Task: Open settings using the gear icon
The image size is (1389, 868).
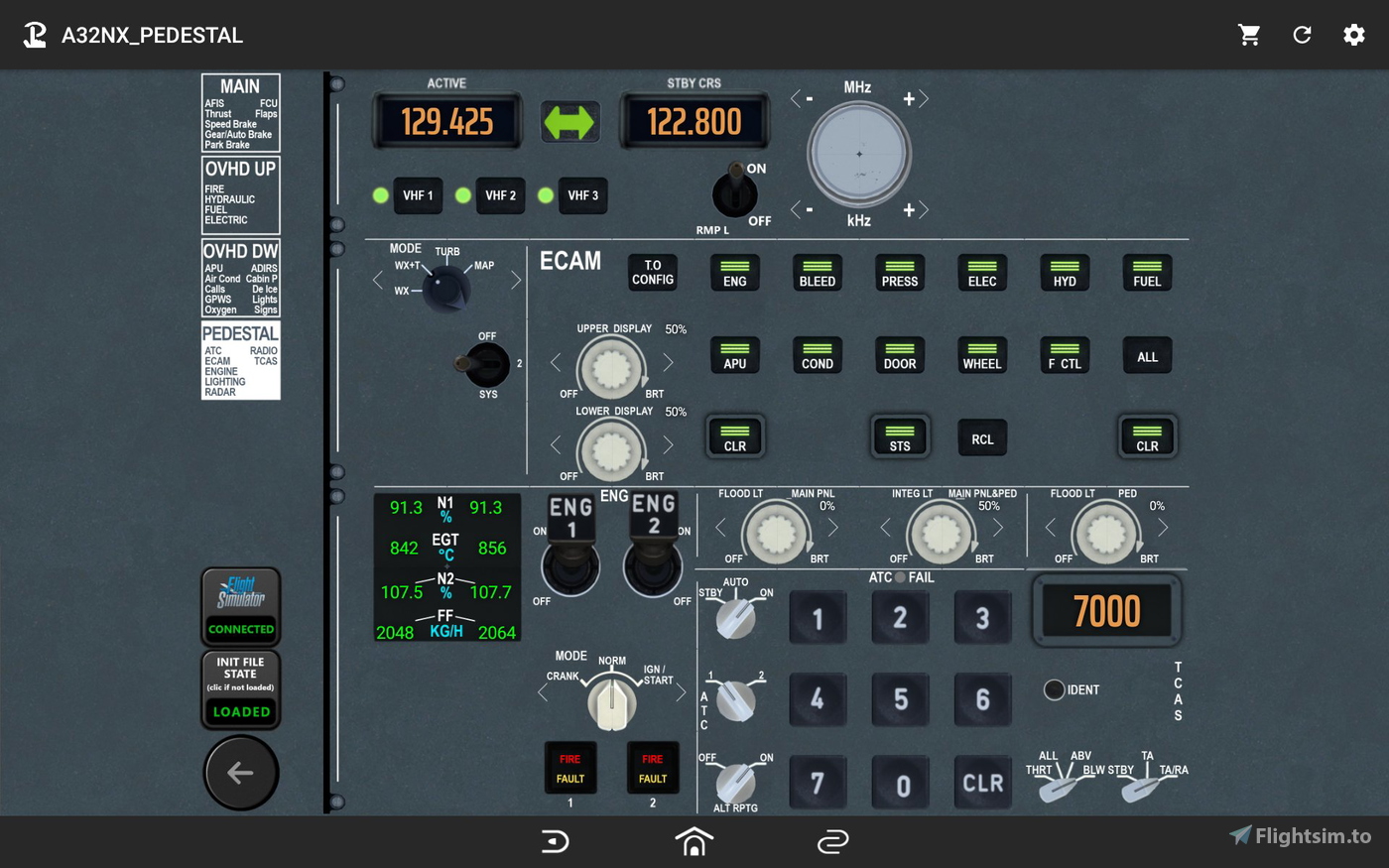Action: pyautogui.click(x=1354, y=35)
